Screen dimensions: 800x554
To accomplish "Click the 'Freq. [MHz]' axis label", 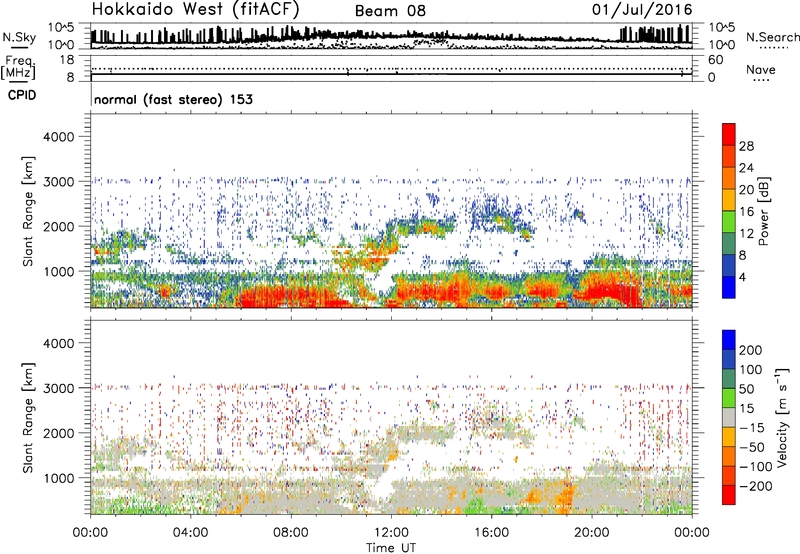I will (x=19, y=68).
